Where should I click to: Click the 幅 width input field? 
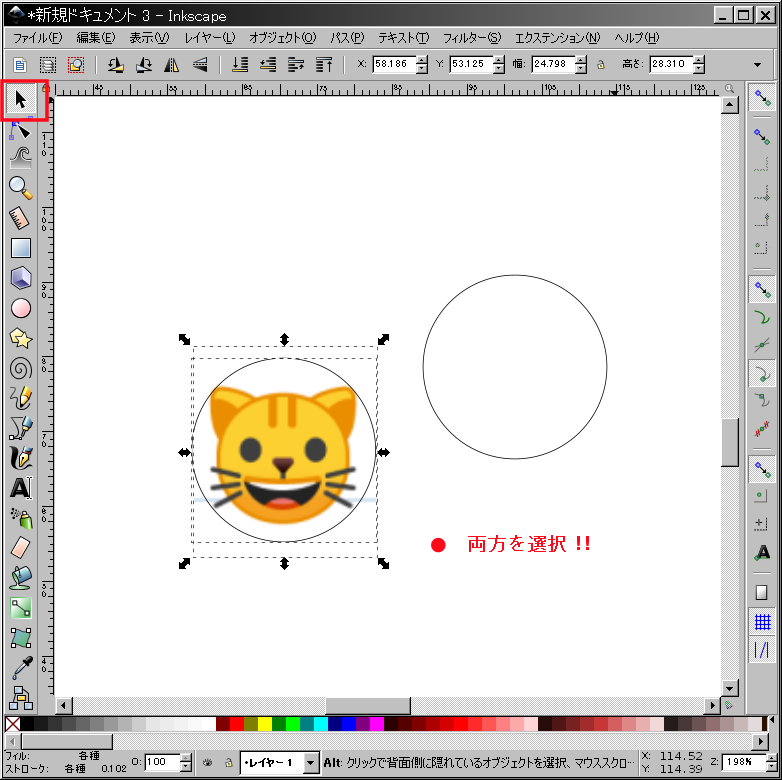click(x=553, y=64)
